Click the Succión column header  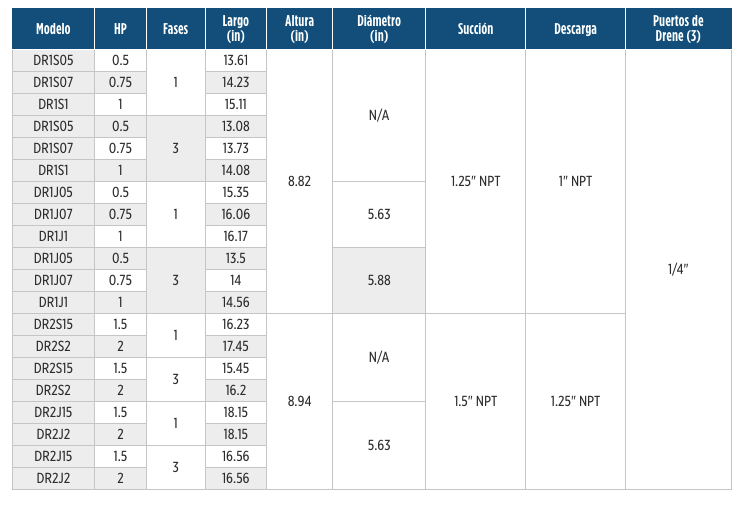coord(475,28)
